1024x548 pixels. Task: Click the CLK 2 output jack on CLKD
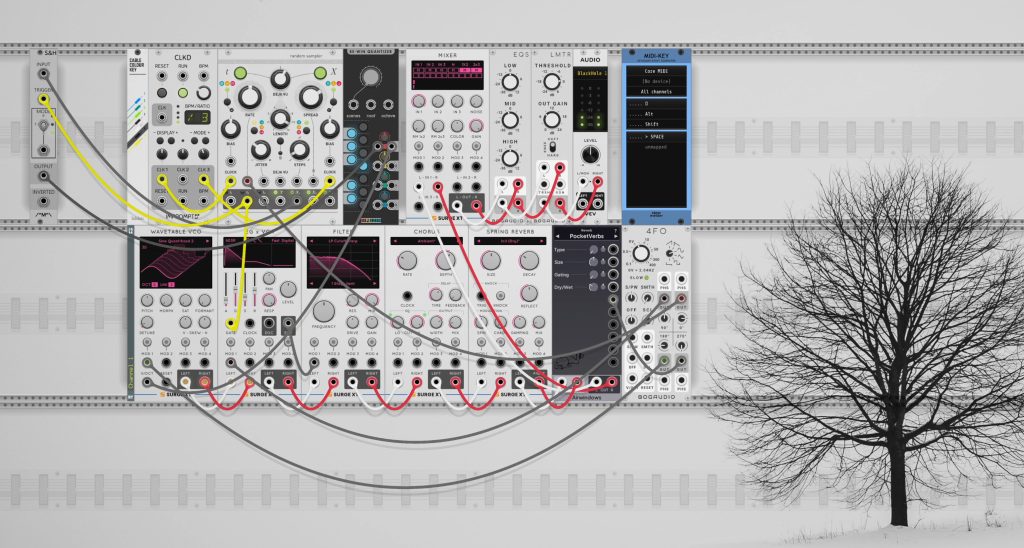[182, 180]
